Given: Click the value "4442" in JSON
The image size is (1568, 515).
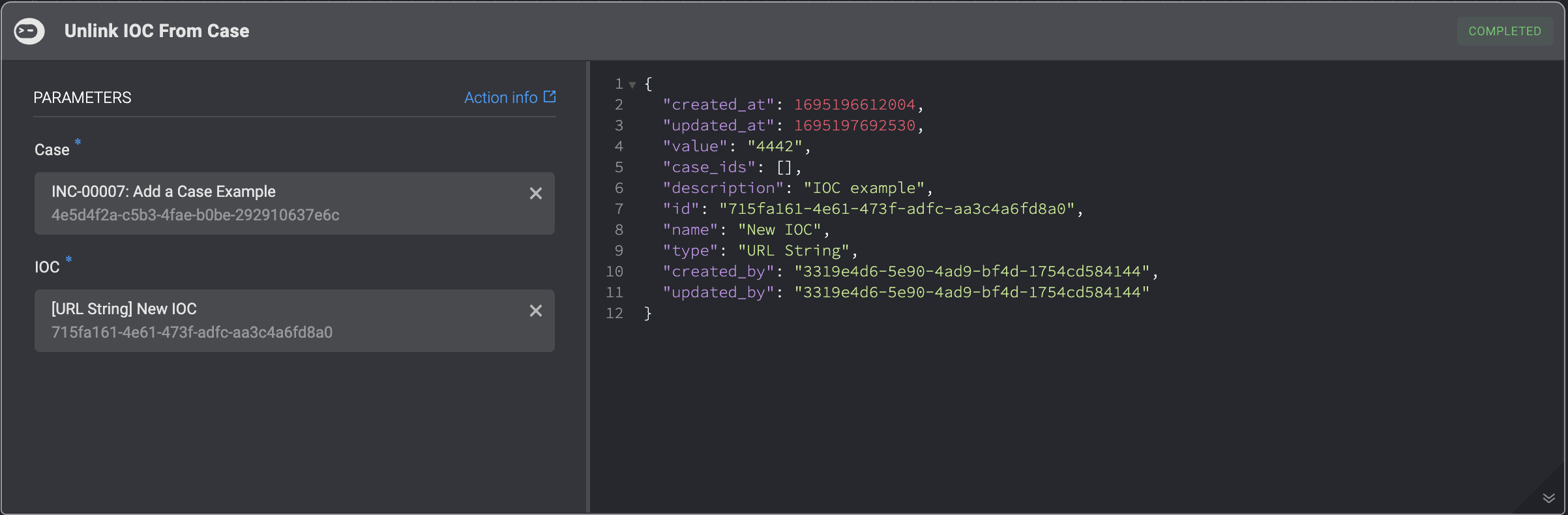Looking at the screenshot, I should pos(775,146).
